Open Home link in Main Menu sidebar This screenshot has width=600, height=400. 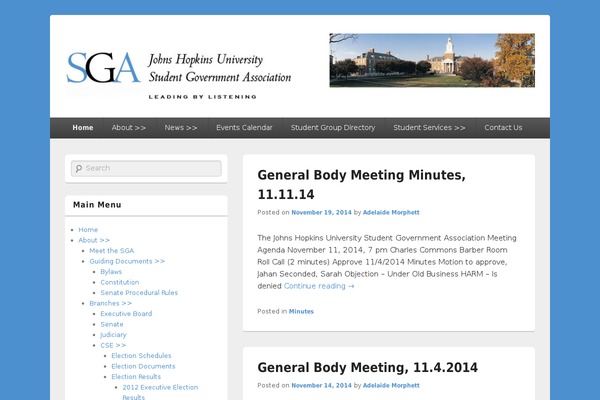88,230
